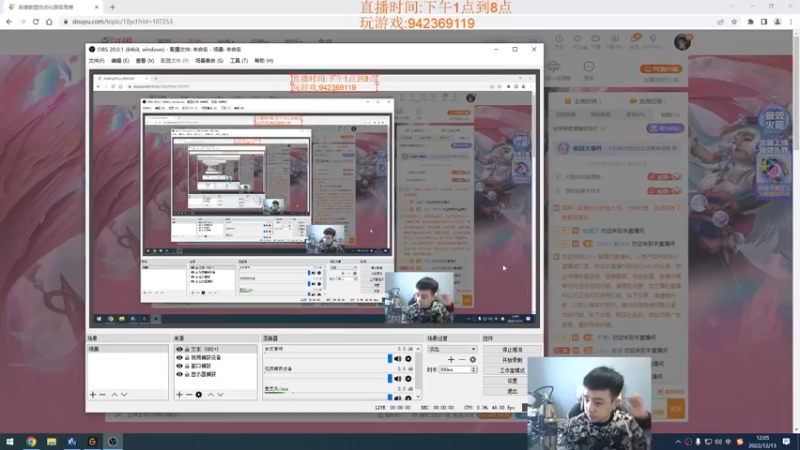
Task: Remove the selected source with the minus icon
Action: coord(189,394)
